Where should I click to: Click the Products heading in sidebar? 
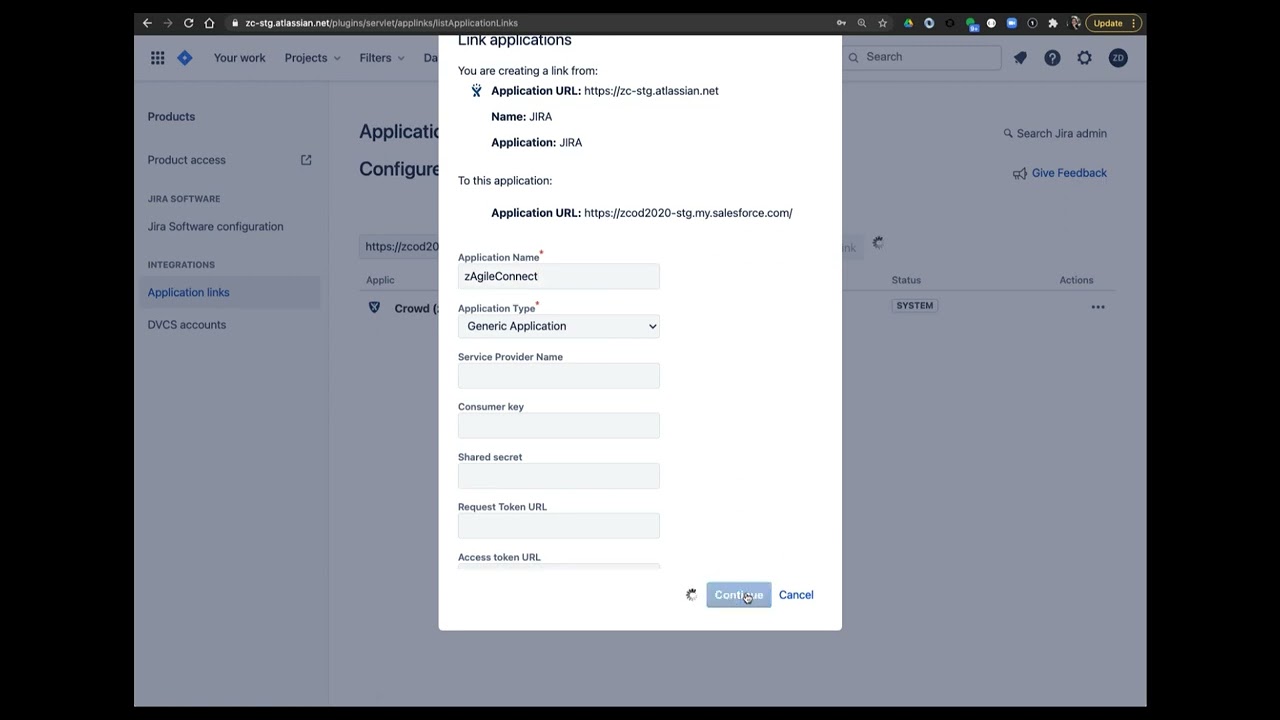(x=171, y=117)
